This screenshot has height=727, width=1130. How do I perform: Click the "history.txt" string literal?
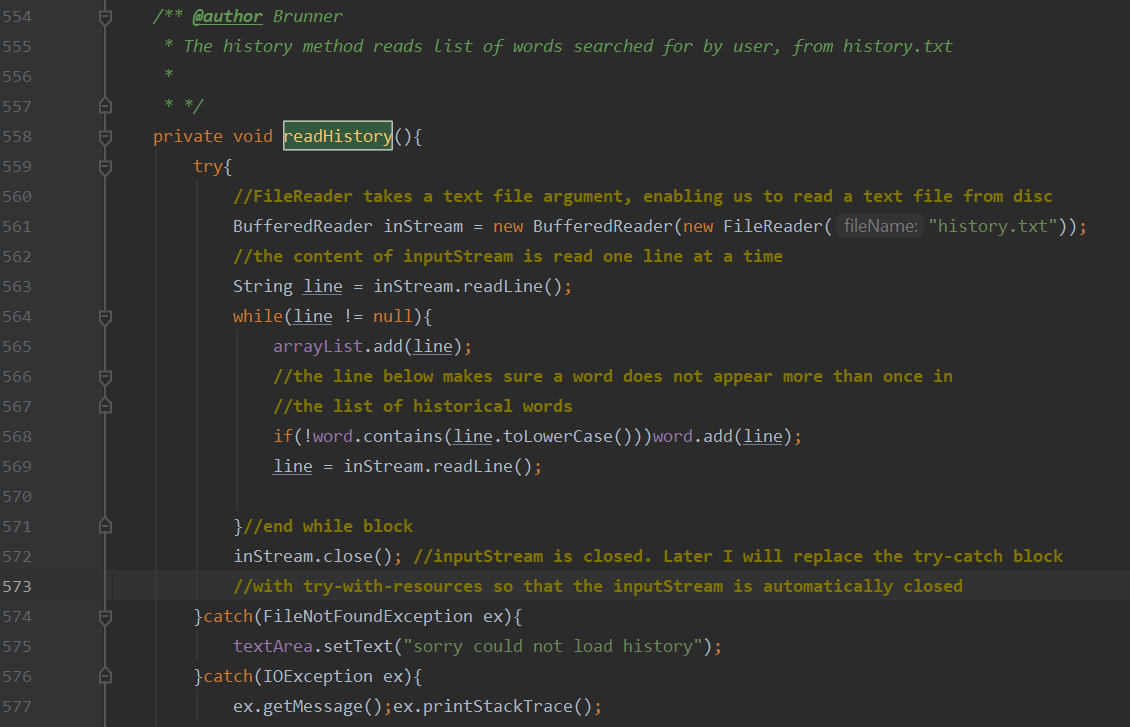[992, 226]
